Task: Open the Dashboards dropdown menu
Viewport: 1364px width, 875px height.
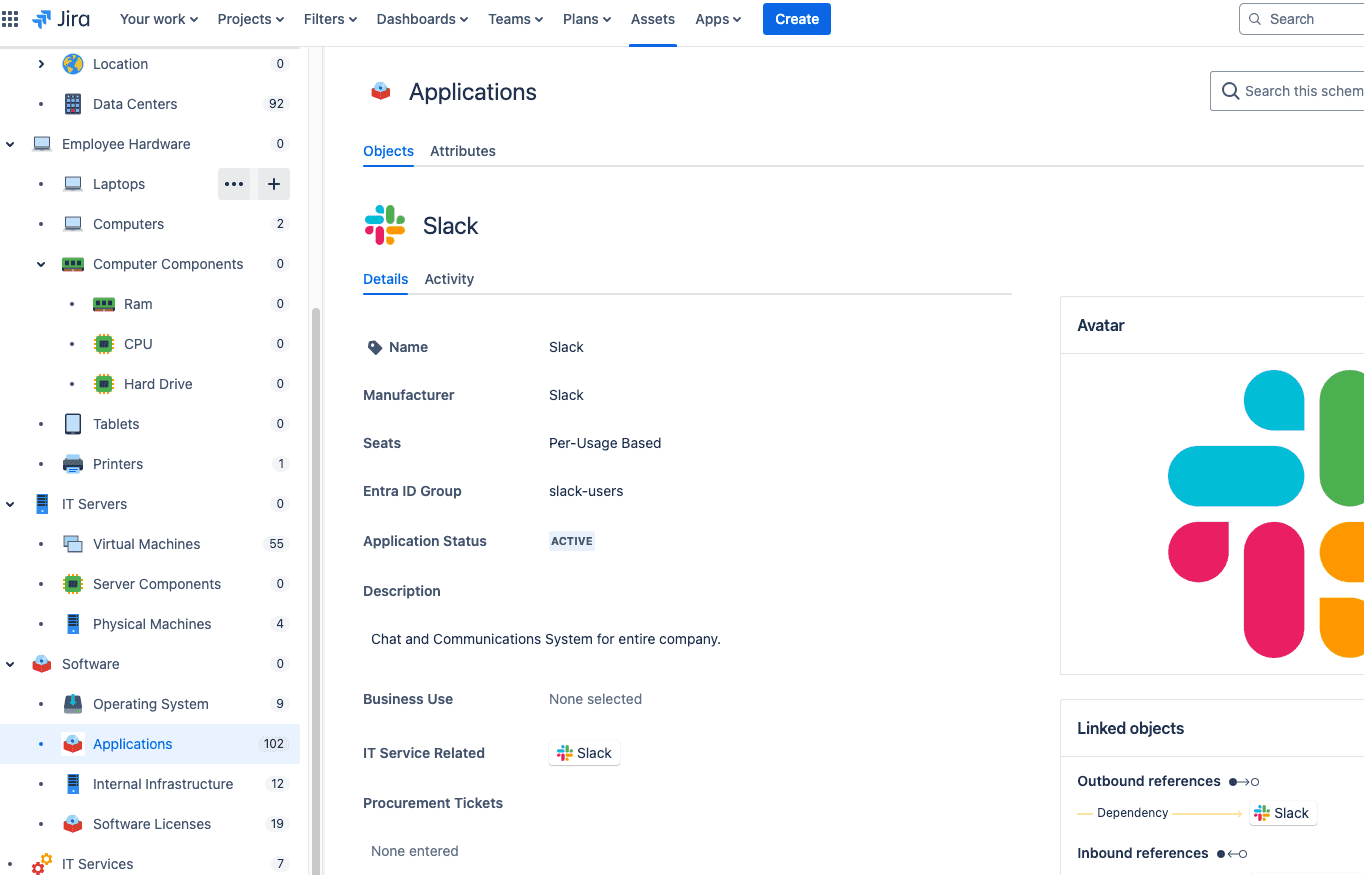Action: click(422, 19)
